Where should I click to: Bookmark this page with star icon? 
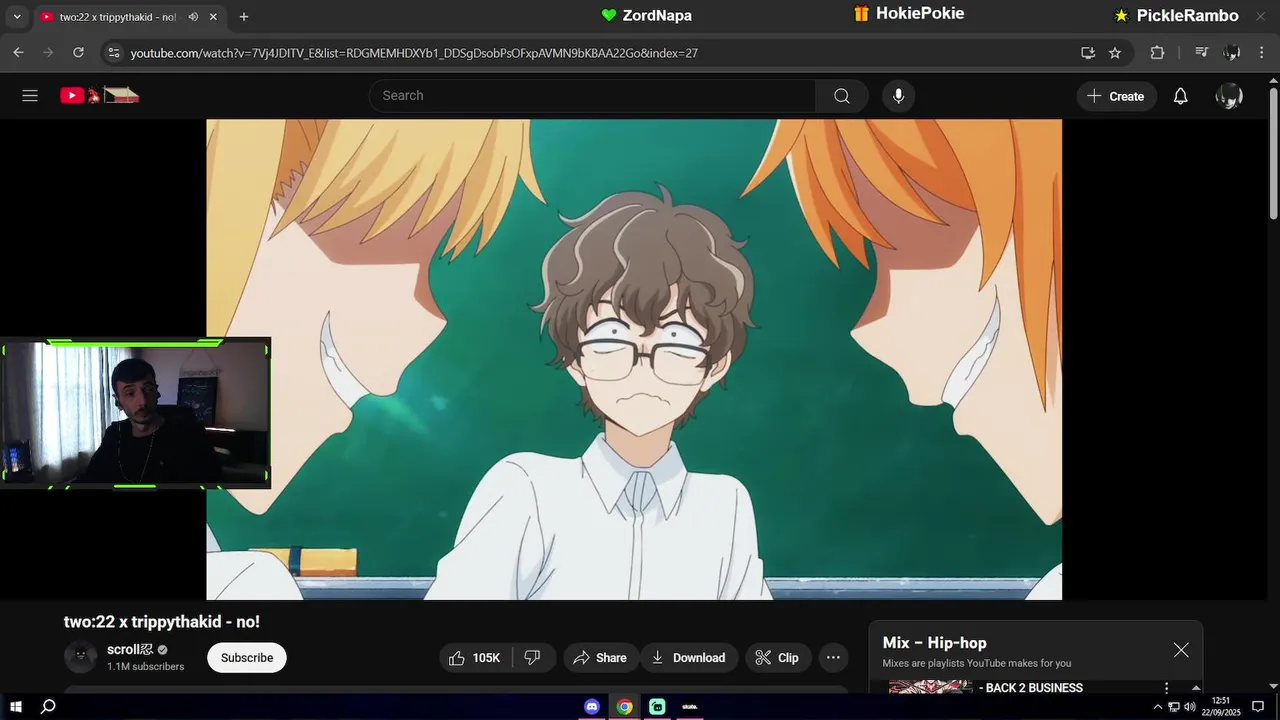(x=1115, y=53)
